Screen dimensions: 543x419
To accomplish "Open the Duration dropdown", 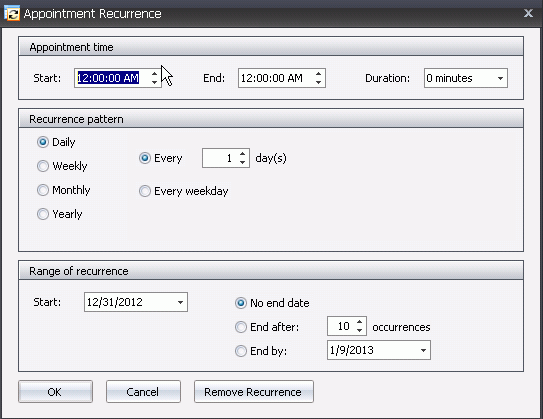I will 500,78.
